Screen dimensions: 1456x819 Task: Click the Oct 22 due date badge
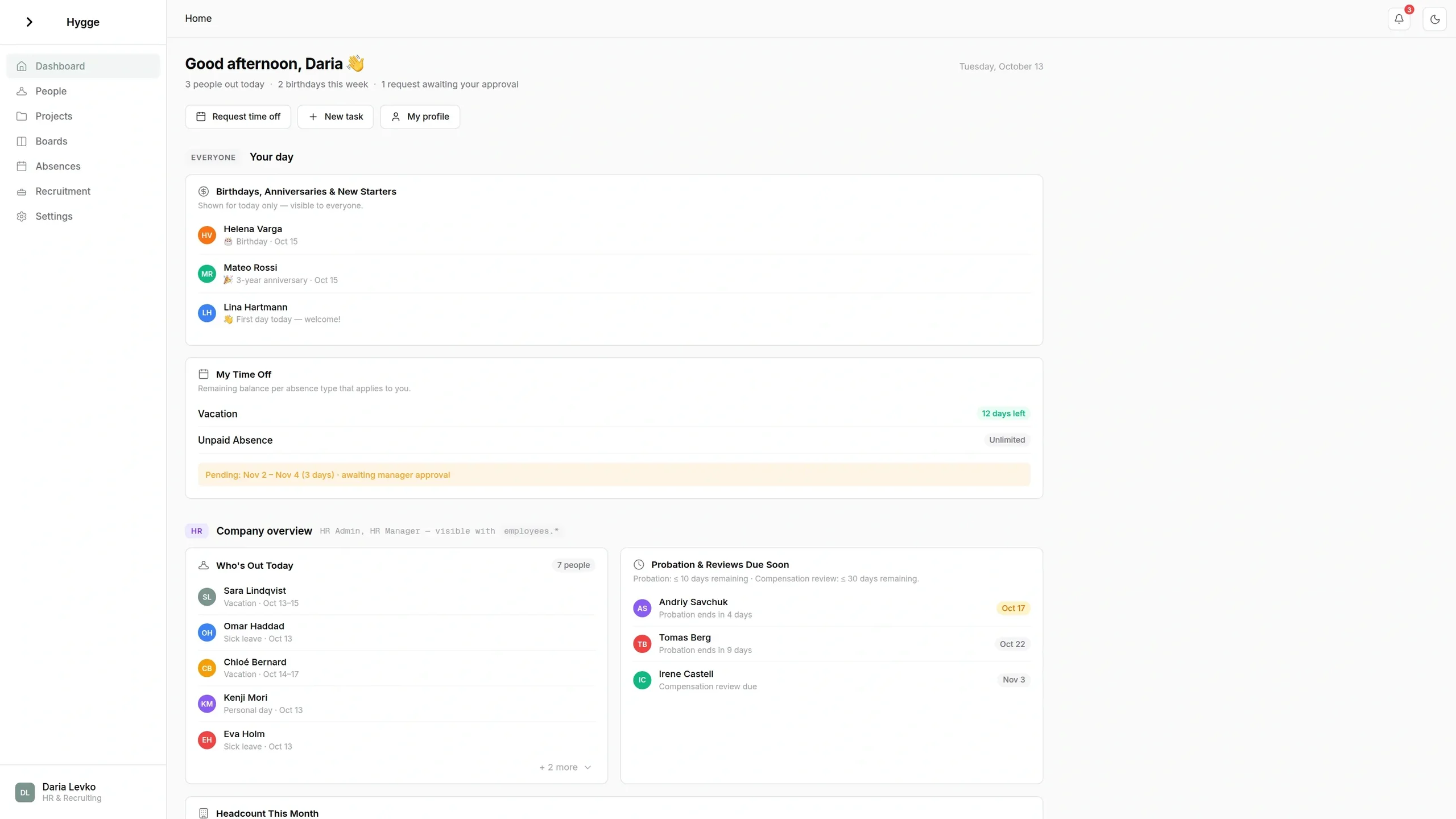(1012, 644)
